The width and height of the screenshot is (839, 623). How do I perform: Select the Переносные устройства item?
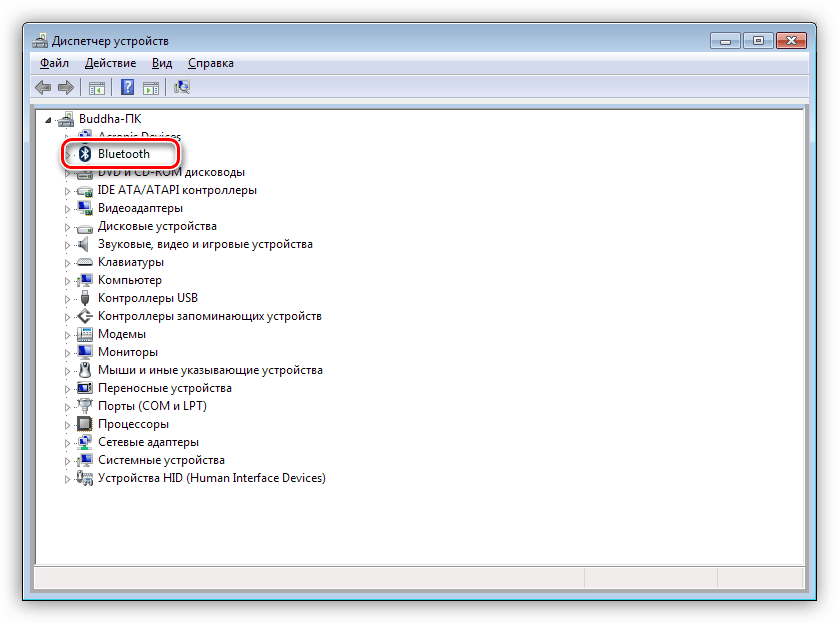[x=165, y=388]
